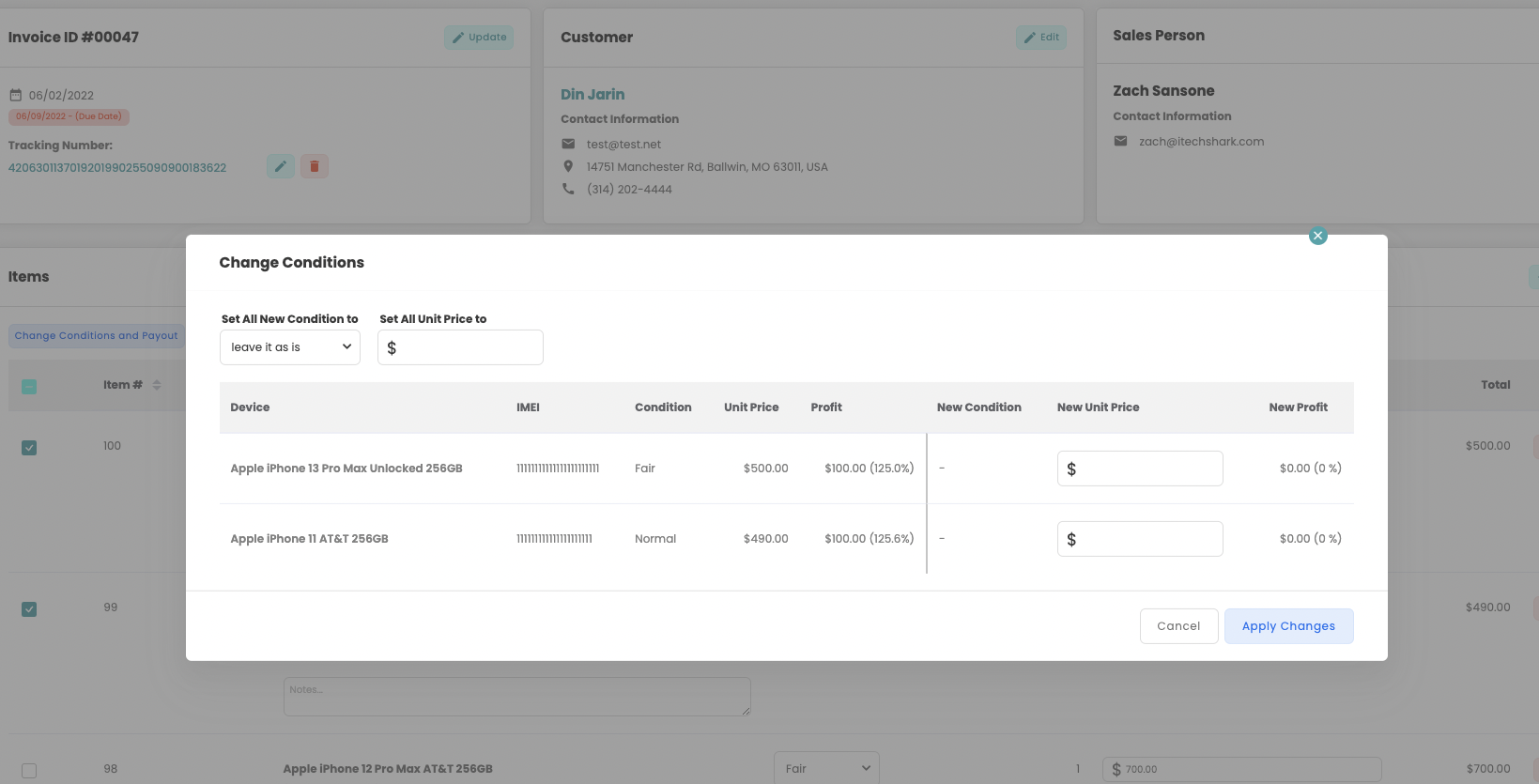The image size is (1539, 784).
Task: Click the customer email envelope icon
Action: pyautogui.click(x=568, y=144)
